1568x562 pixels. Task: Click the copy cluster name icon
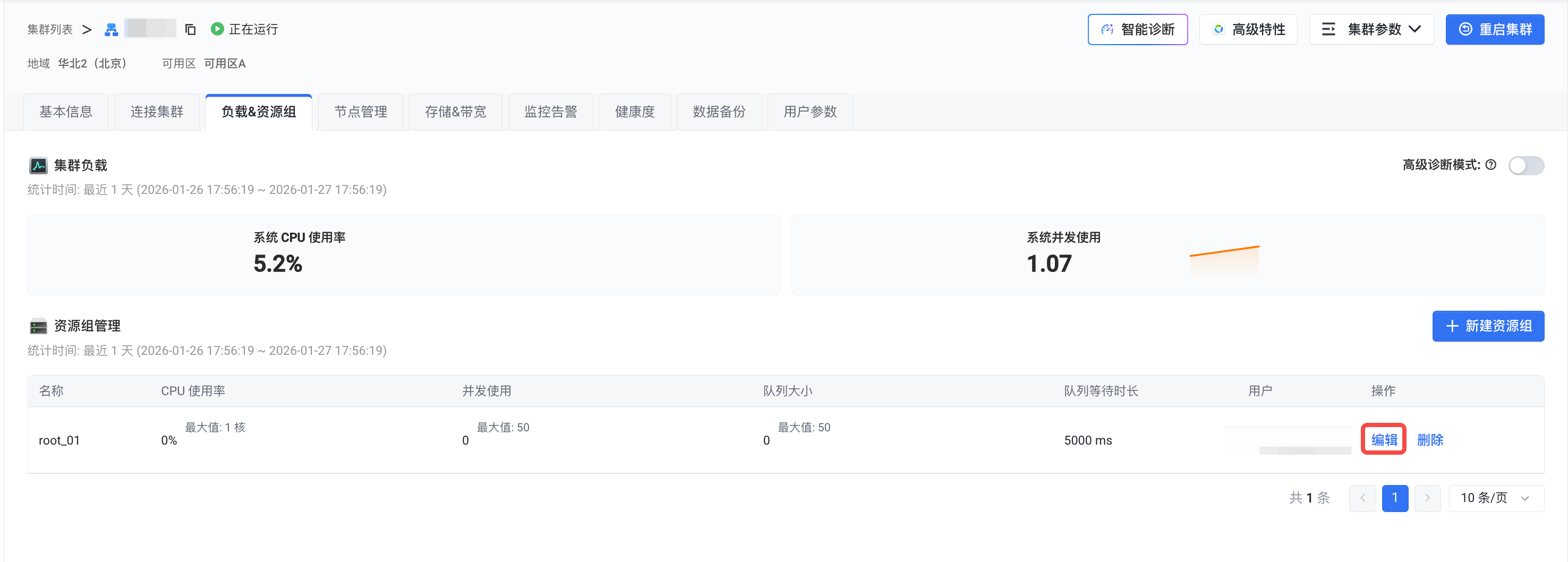pyautogui.click(x=190, y=29)
